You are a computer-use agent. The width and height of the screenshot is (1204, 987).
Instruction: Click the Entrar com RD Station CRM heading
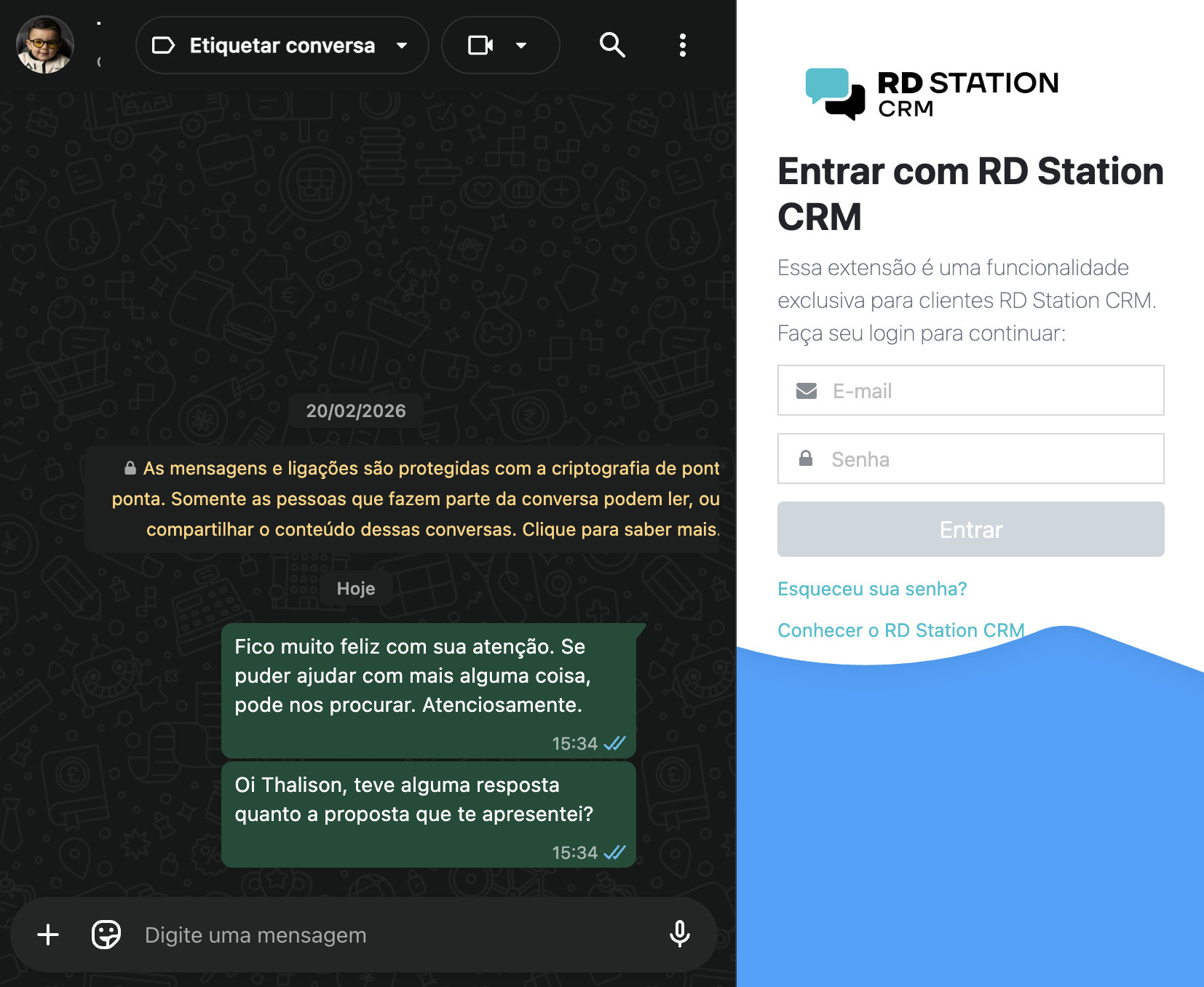coord(970,194)
